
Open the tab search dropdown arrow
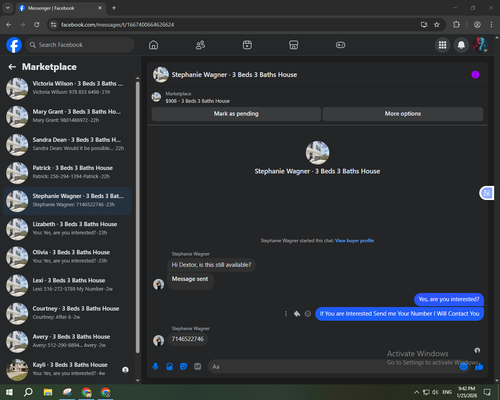click(x=7, y=8)
